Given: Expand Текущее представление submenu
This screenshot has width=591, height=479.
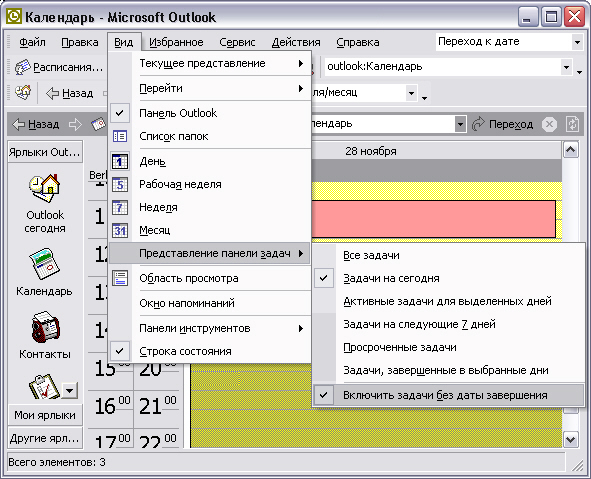Looking at the screenshot, I should [x=210, y=63].
